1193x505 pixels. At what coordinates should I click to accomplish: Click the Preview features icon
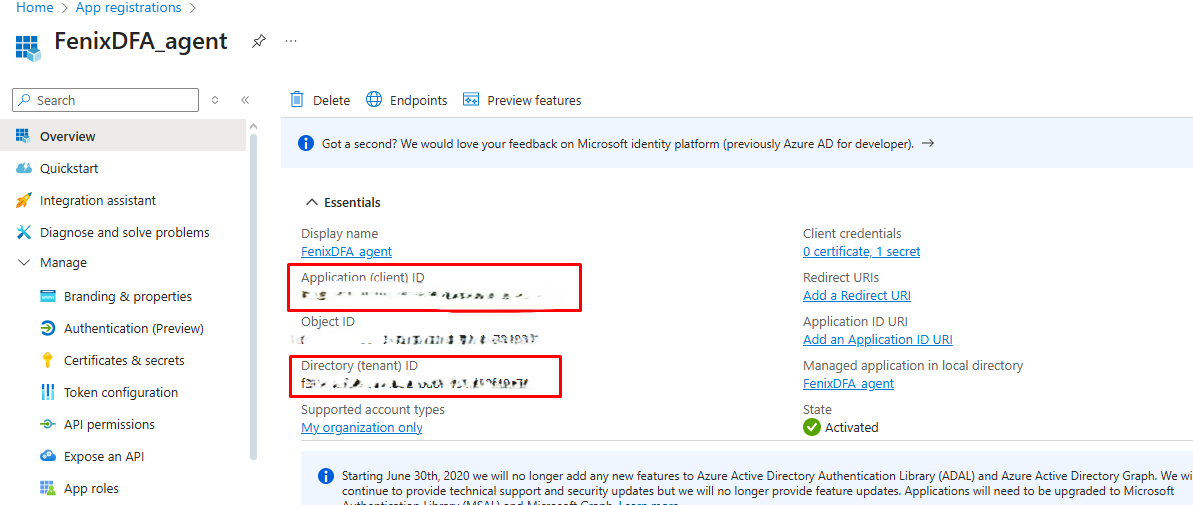tap(470, 100)
